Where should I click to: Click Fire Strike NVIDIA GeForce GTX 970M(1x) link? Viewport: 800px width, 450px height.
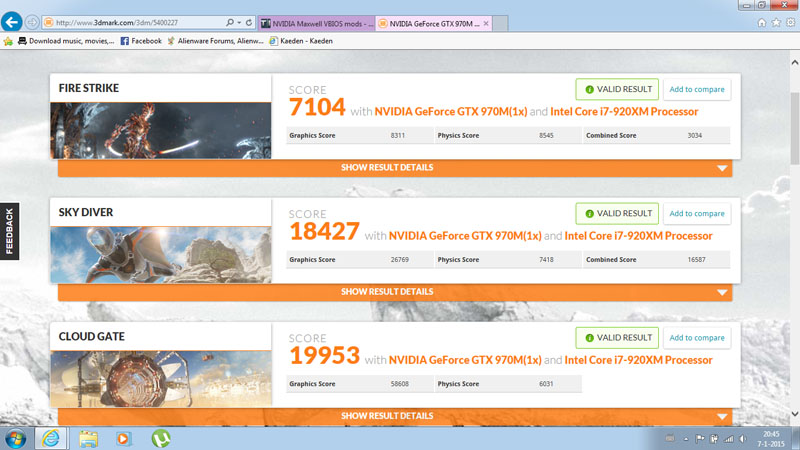click(x=451, y=112)
